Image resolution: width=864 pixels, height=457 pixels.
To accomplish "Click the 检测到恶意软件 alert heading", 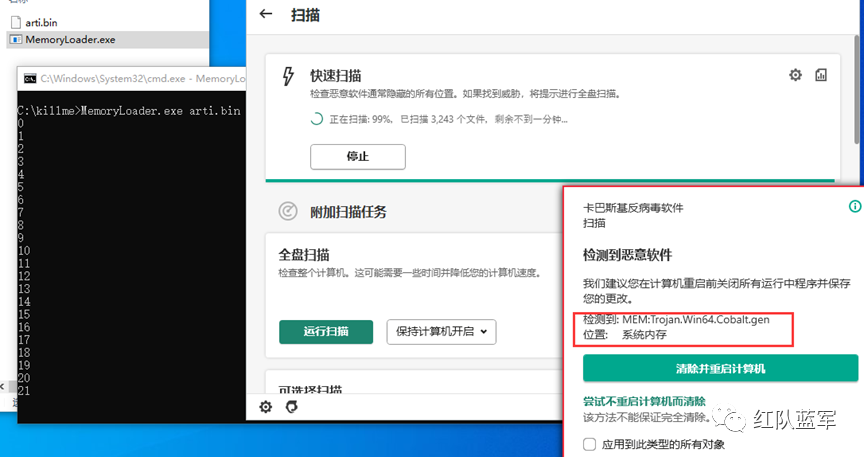I will click(x=628, y=255).
